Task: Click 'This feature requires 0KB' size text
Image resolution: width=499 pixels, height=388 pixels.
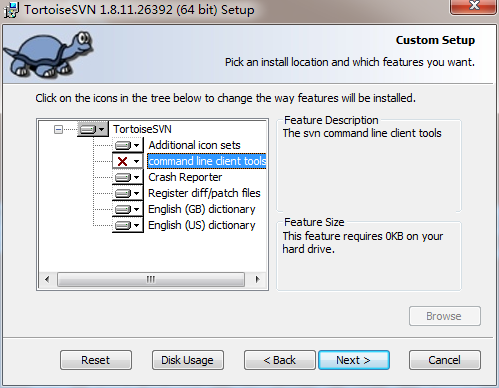Action: (363, 242)
